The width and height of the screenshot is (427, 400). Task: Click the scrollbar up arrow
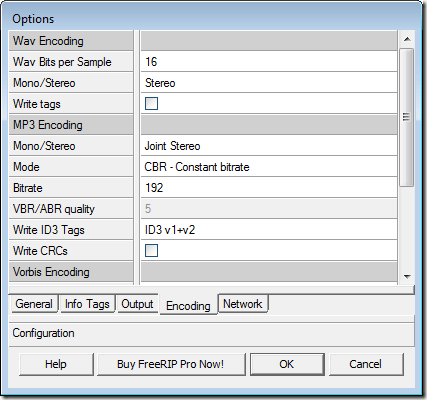pos(407,39)
